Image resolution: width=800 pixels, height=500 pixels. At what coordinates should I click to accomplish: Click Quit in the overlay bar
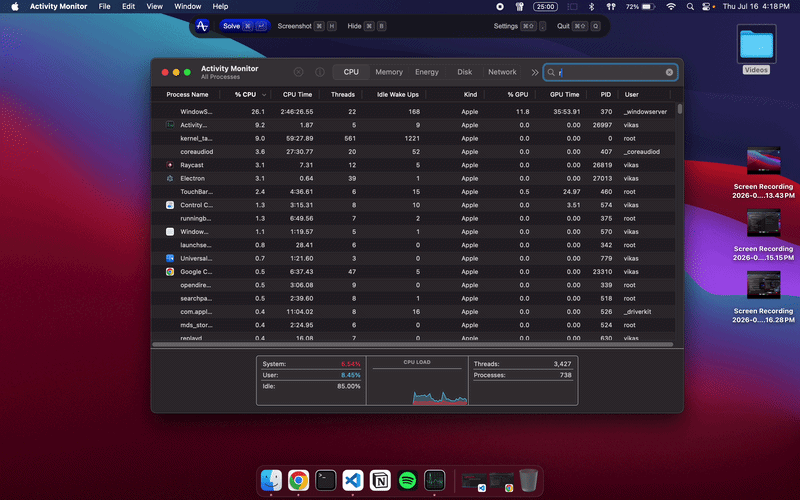[x=579, y=26]
